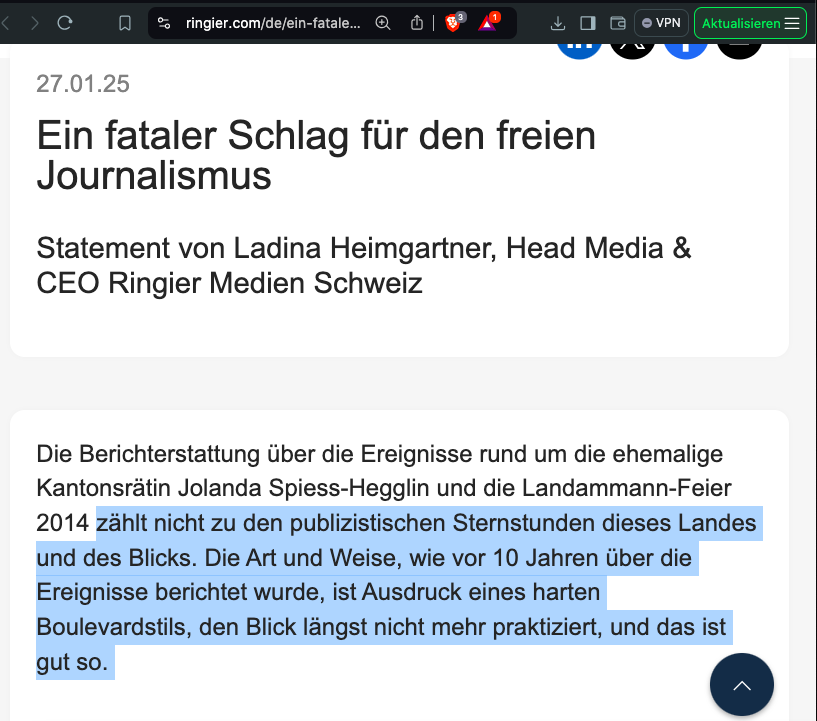Click the text "CEO Ringier Medien Schweiz"
817x721 pixels.
229,283
